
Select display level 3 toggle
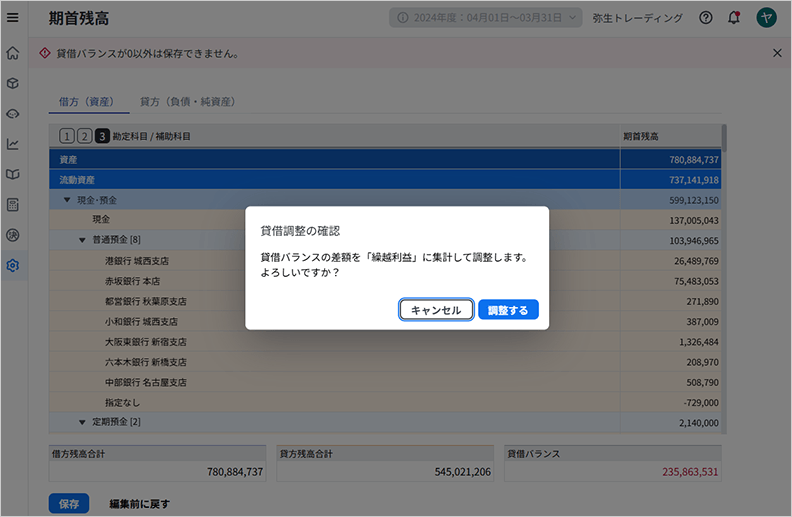[x=101, y=136]
